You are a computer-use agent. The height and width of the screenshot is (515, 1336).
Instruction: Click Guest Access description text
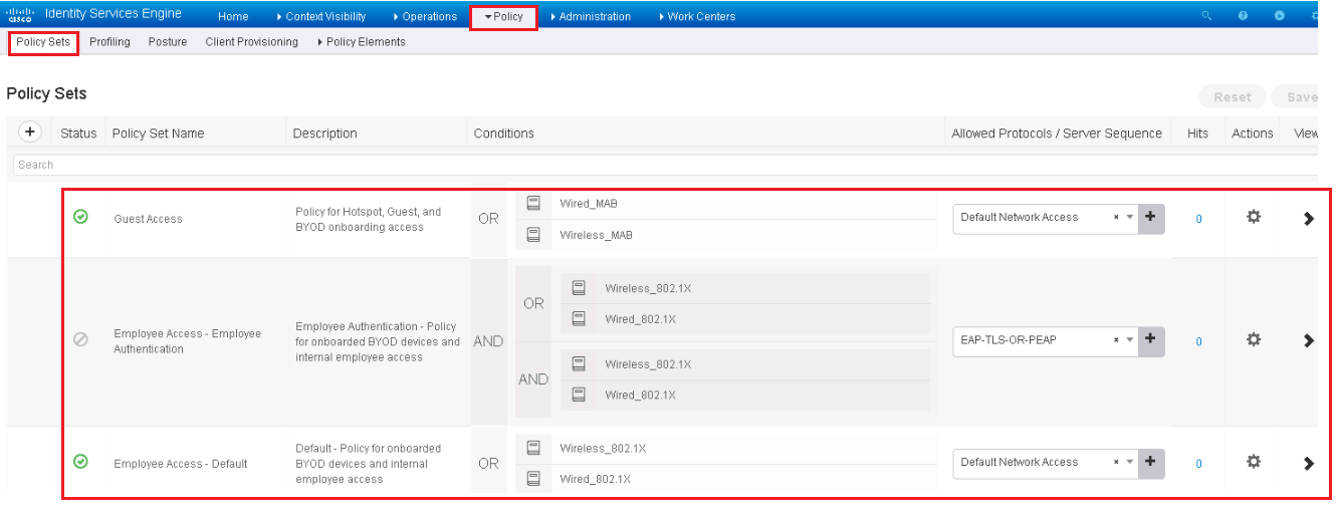click(x=368, y=219)
